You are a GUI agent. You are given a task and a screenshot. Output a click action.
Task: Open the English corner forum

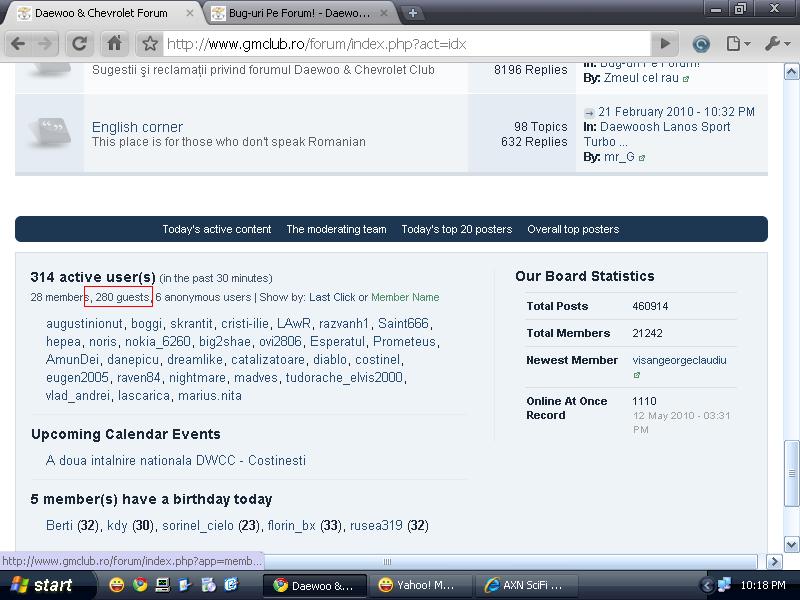click(x=137, y=127)
